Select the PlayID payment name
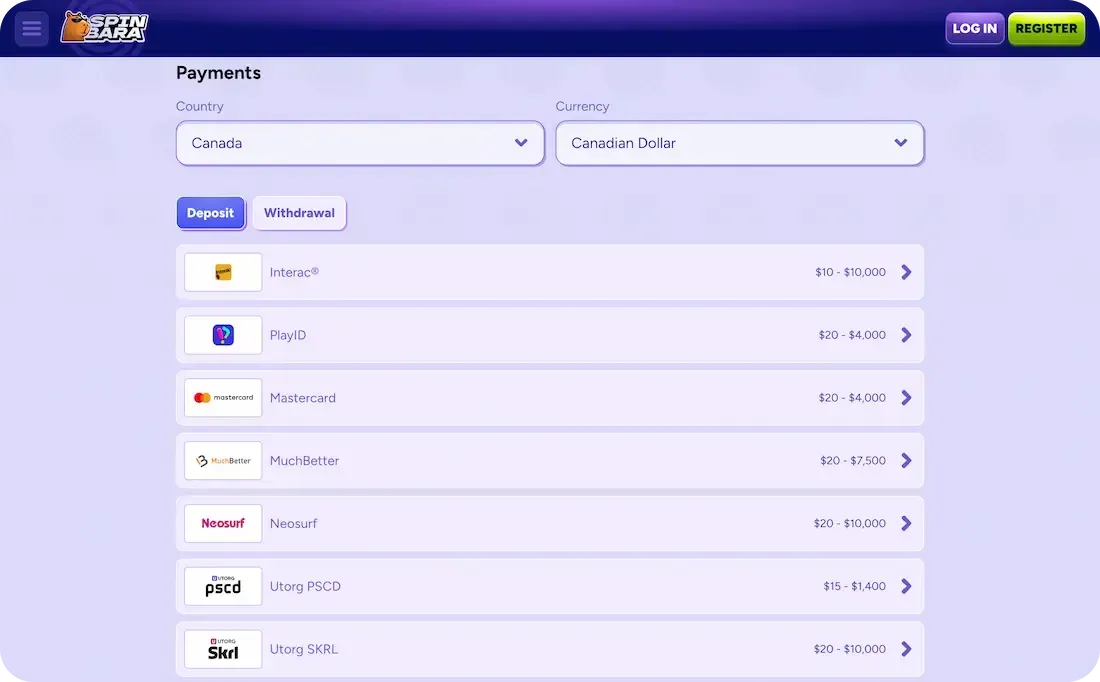The image size is (1100, 682). [x=288, y=335]
